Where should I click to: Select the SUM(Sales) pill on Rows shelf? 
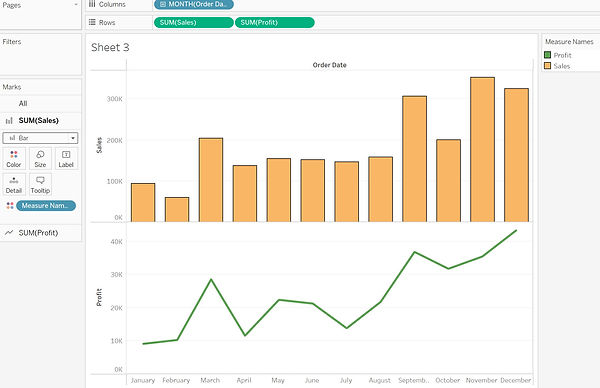(x=194, y=23)
